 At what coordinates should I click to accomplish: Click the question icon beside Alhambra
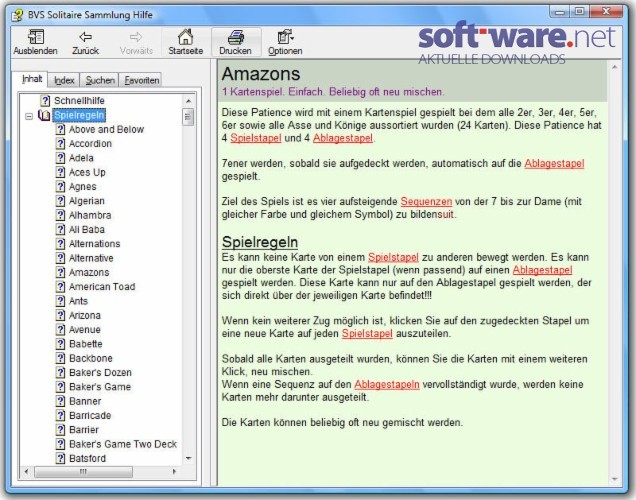pyautogui.click(x=60, y=215)
